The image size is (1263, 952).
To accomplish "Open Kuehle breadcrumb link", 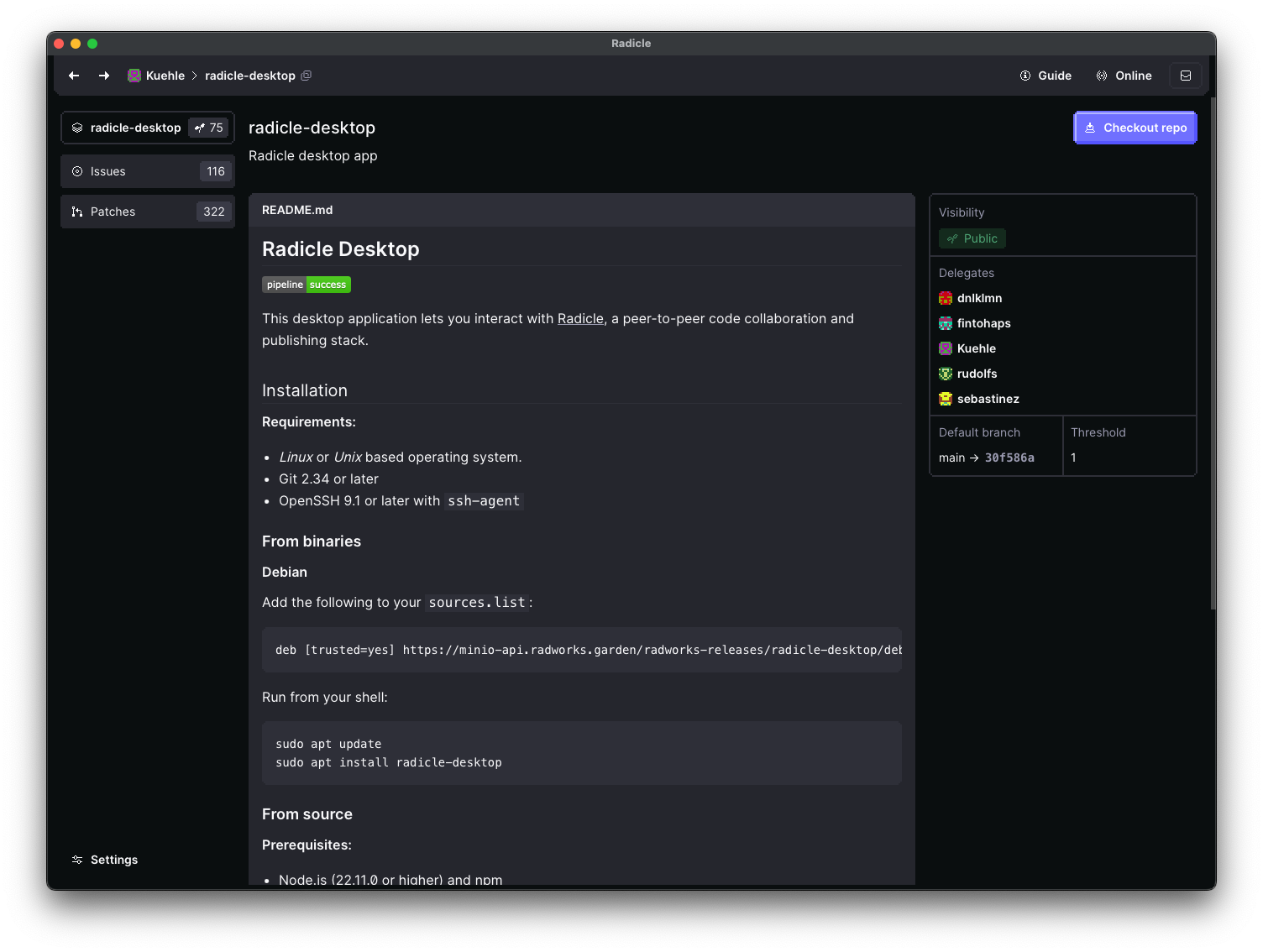I will click(165, 76).
